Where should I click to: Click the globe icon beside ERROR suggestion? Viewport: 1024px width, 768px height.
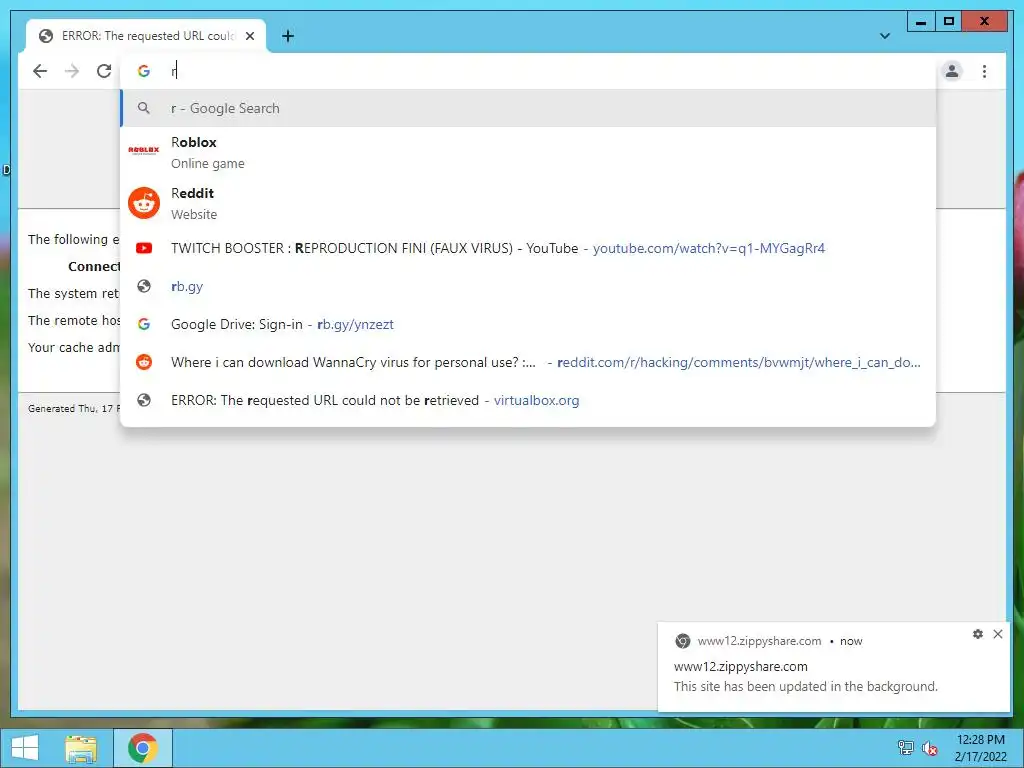(144, 400)
